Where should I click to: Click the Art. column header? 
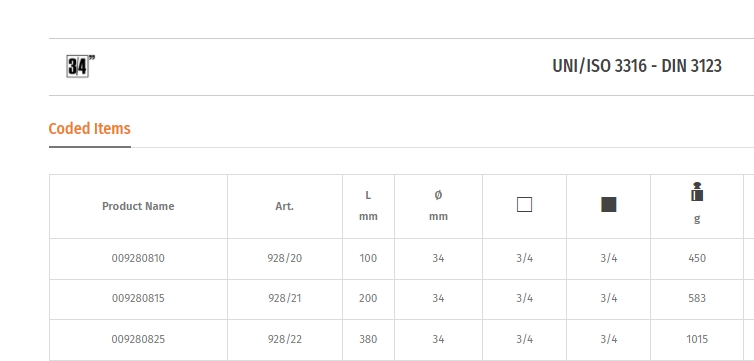click(x=285, y=206)
